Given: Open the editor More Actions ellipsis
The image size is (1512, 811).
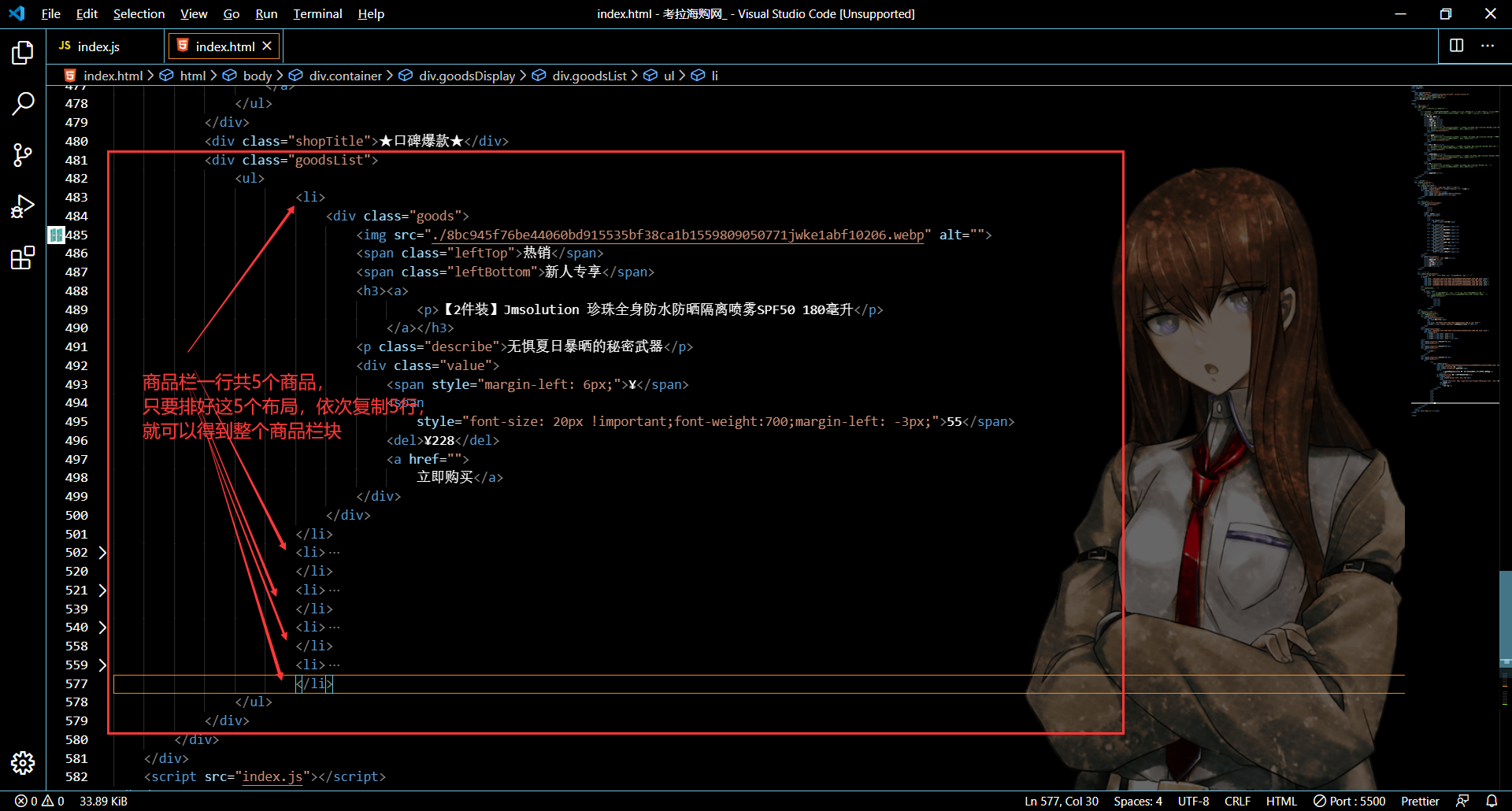Looking at the screenshot, I should (x=1487, y=46).
